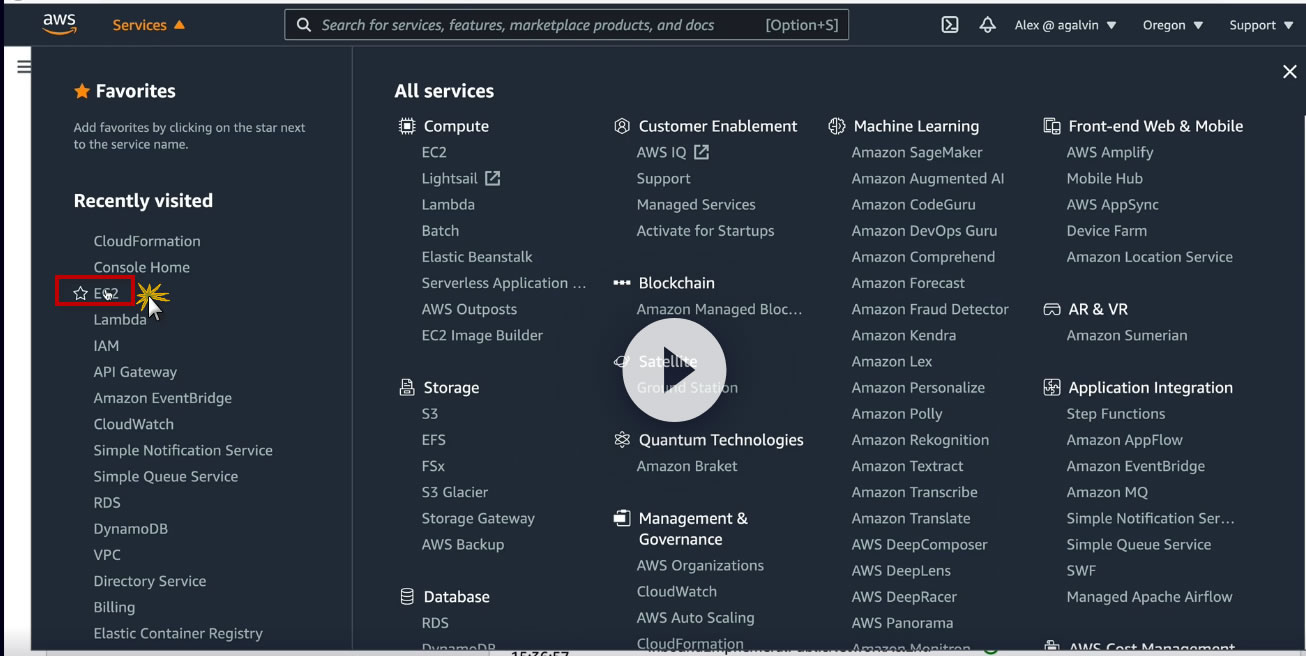Viewport: 1306px width, 656px height.
Task: Open CloudFormation from Recently visited
Action: [147, 241]
